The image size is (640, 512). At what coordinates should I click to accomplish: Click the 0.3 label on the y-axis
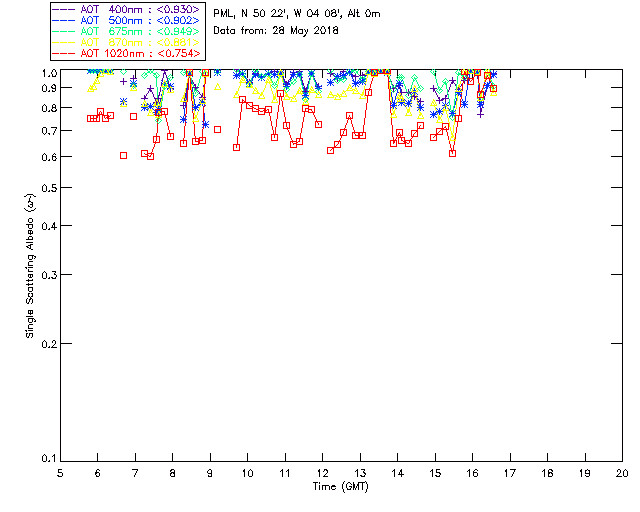click(45, 274)
